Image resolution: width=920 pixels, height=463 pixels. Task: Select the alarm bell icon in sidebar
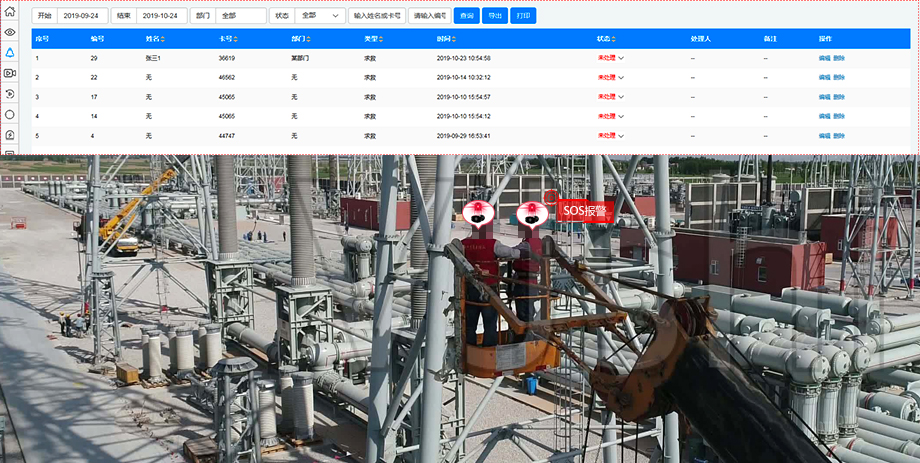pyautogui.click(x=10, y=52)
